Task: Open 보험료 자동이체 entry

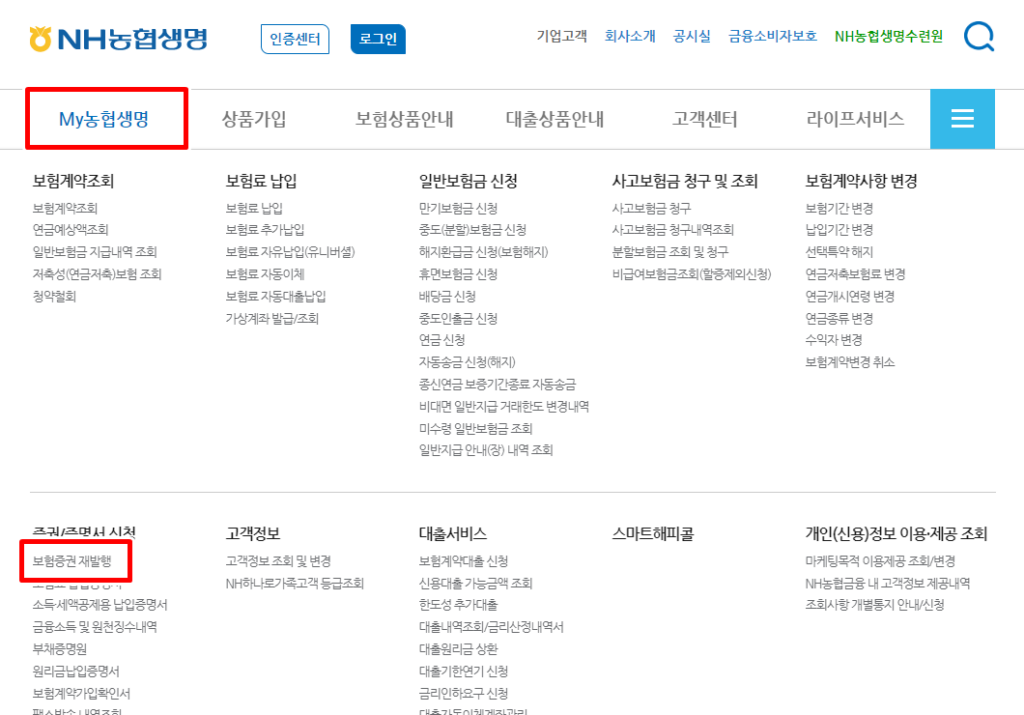Action: pyautogui.click(x=264, y=274)
